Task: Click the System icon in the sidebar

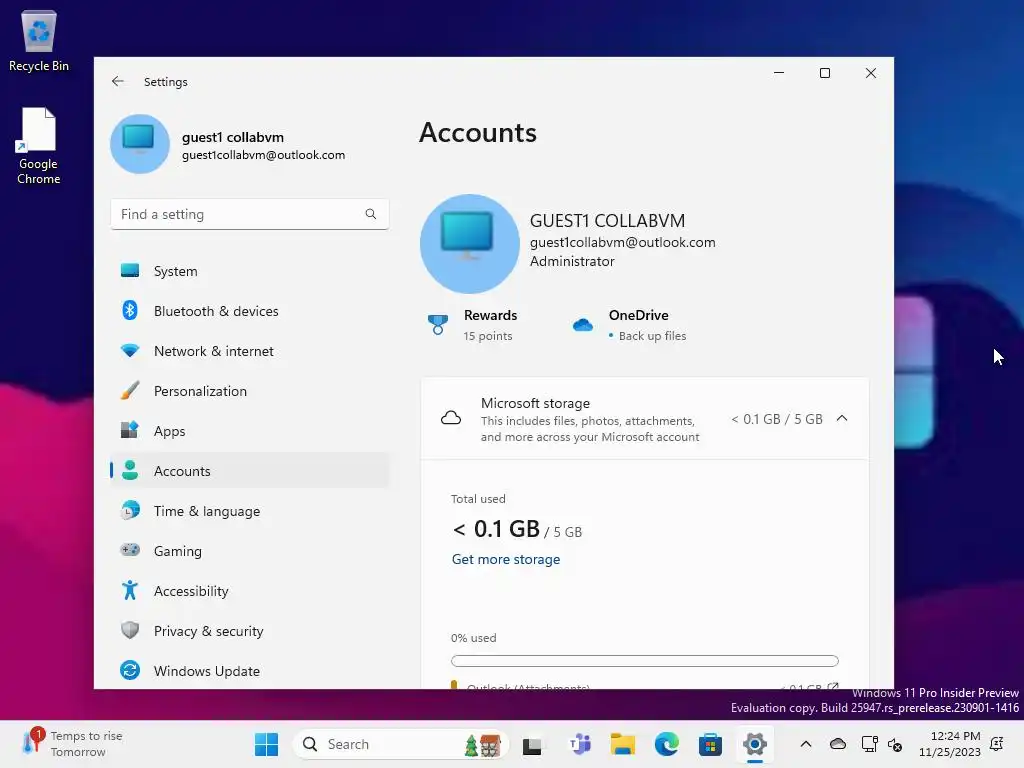Action: 130,270
